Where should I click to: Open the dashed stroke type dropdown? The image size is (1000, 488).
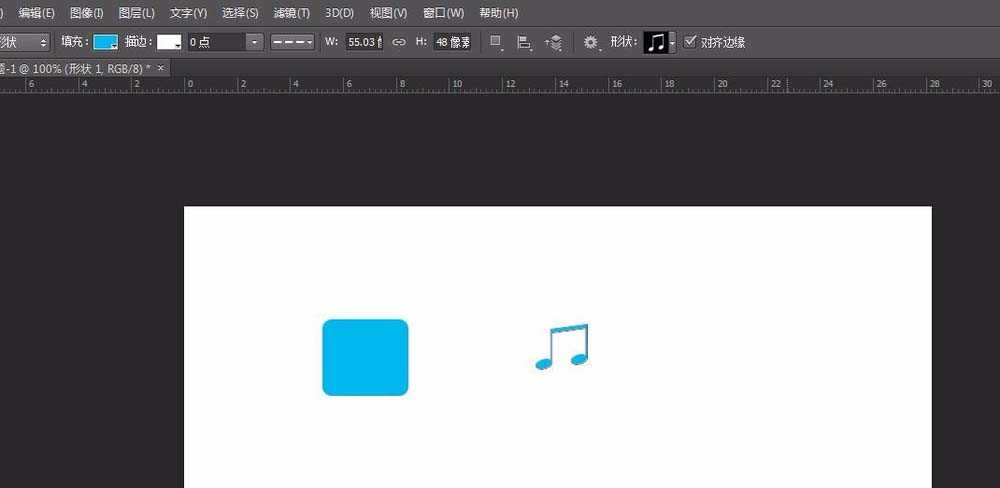click(x=292, y=42)
